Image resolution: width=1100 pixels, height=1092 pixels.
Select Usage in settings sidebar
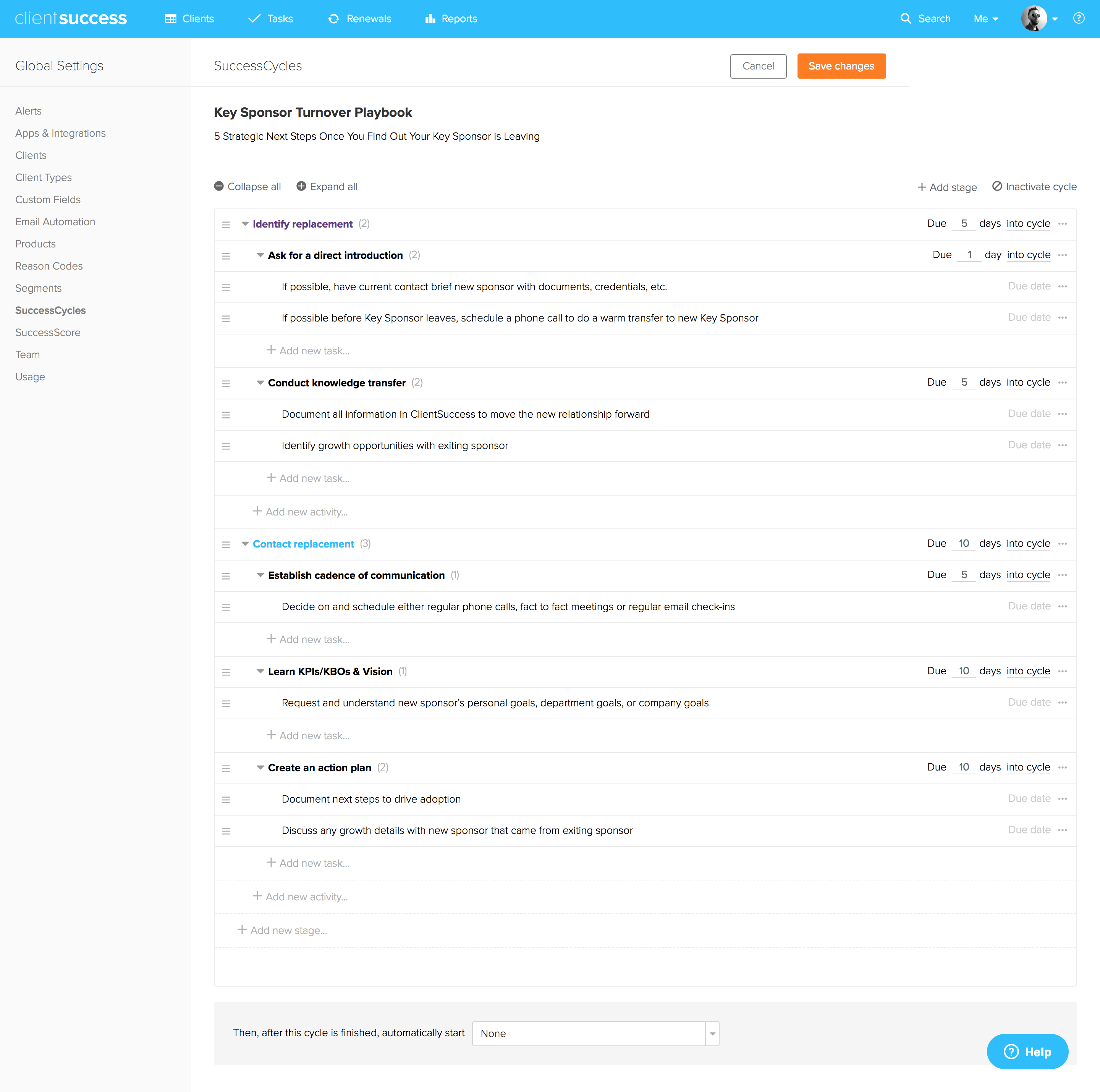30,377
